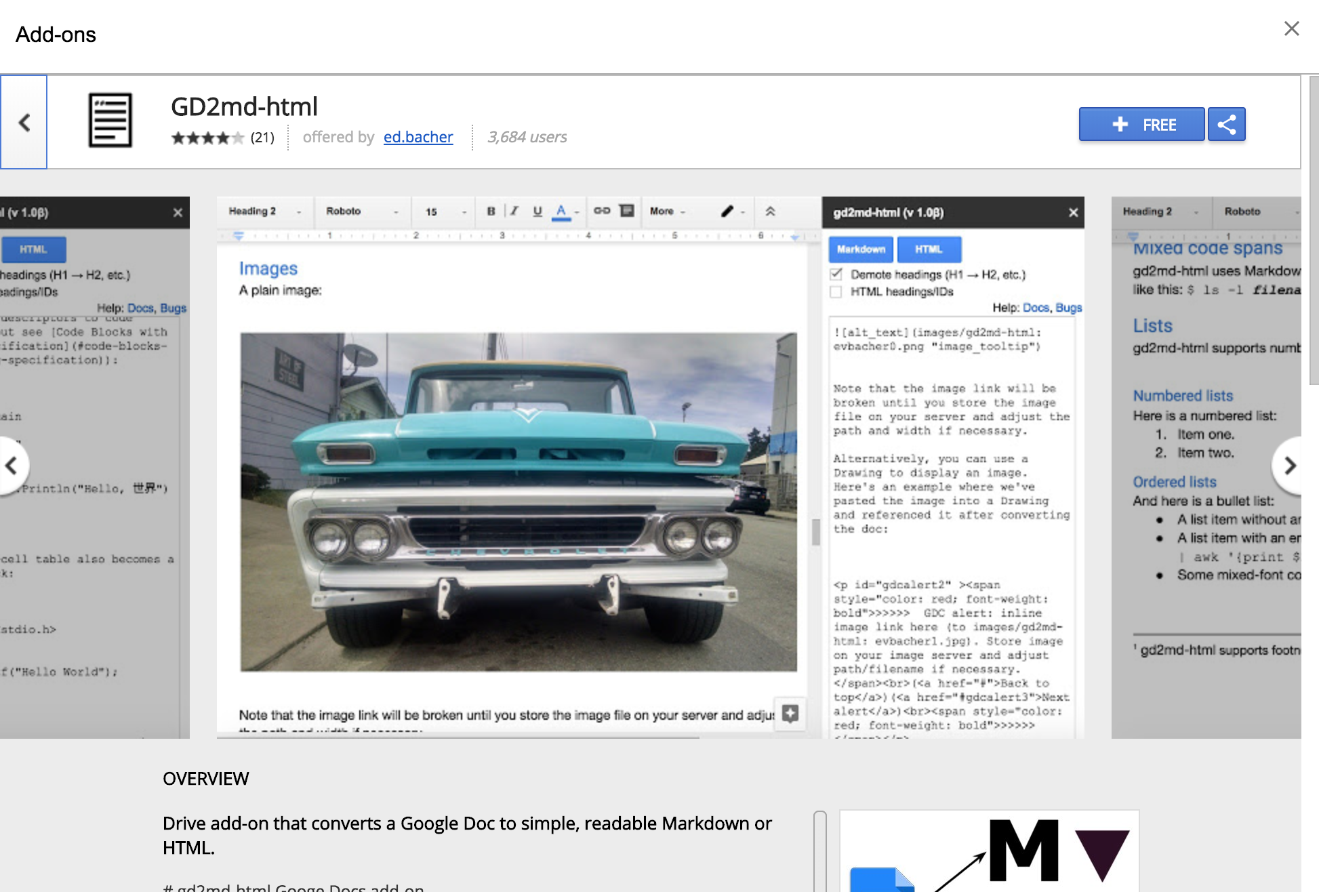1319x896 pixels.
Task: Click the pencil editing mode icon
Action: point(727,211)
